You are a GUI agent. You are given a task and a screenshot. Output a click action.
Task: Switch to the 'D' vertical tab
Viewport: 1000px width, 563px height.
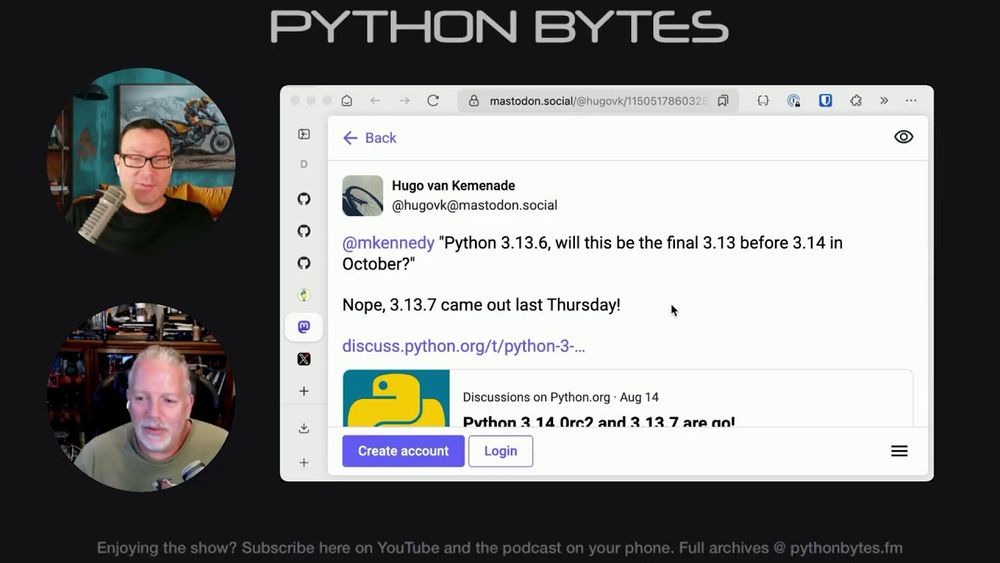tap(304, 165)
